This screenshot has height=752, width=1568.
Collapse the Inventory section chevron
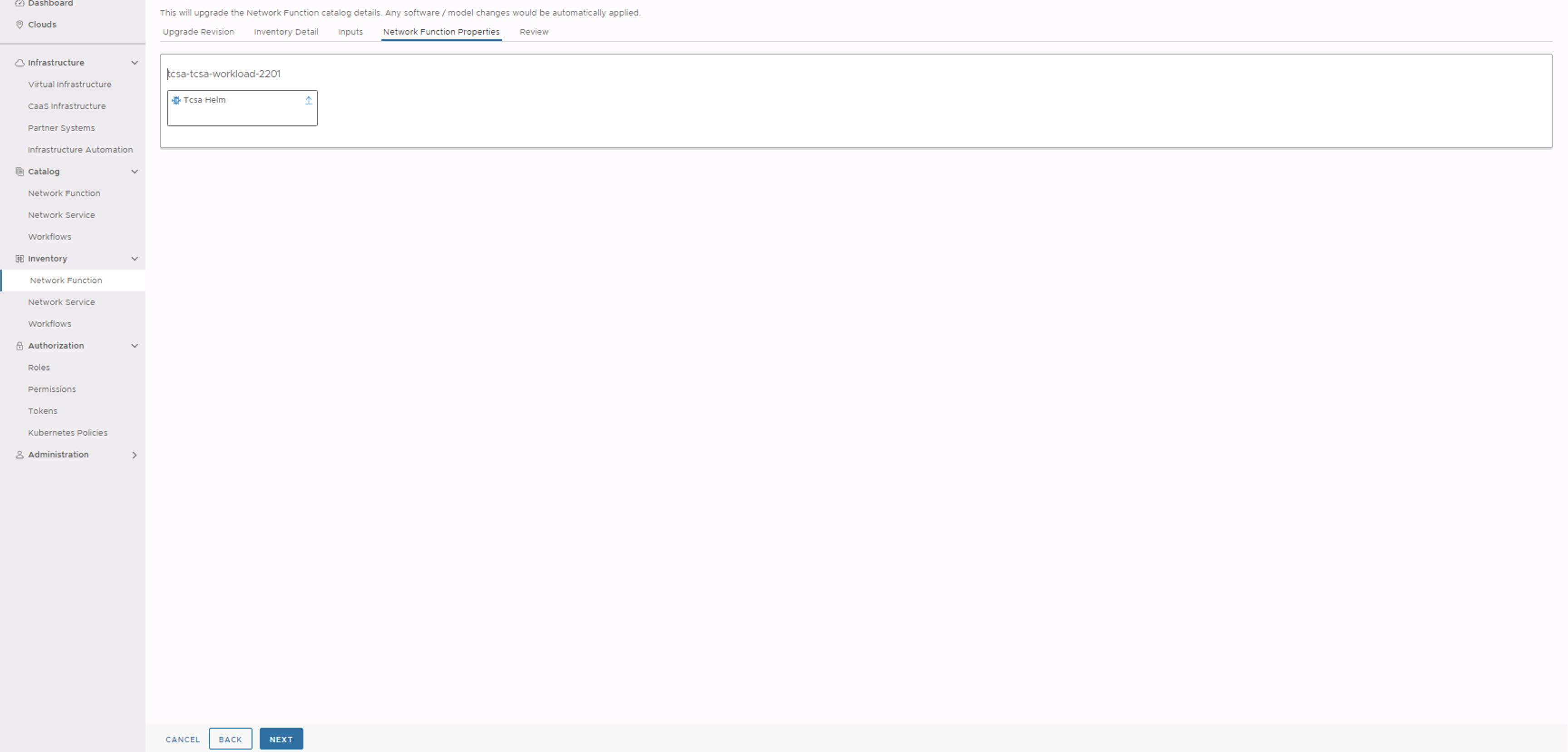pos(134,259)
